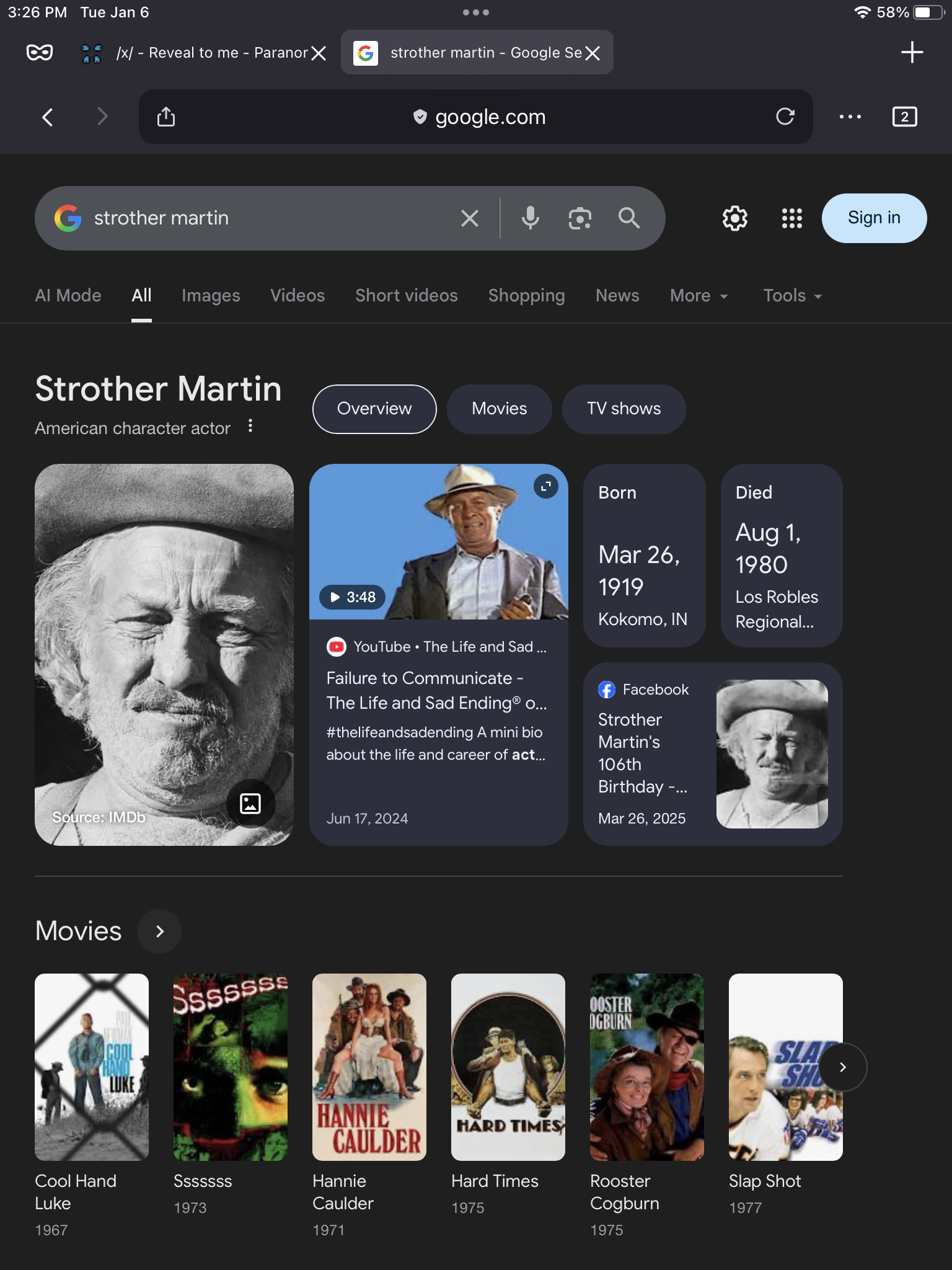The image size is (952, 1270).
Task: Open knowledge panel more options dots
Action: tap(250, 426)
